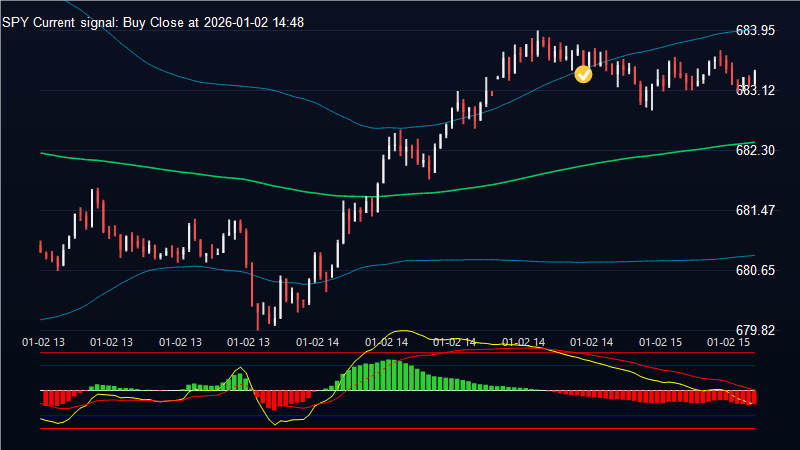Image resolution: width=800 pixels, height=450 pixels.
Task: Click the leftmost 01-02 13 time label
Action: point(43,342)
